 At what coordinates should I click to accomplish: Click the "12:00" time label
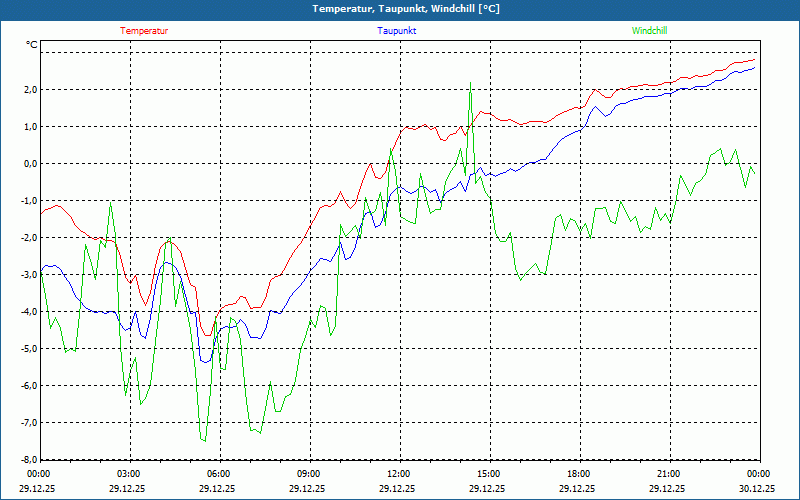click(398, 474)
